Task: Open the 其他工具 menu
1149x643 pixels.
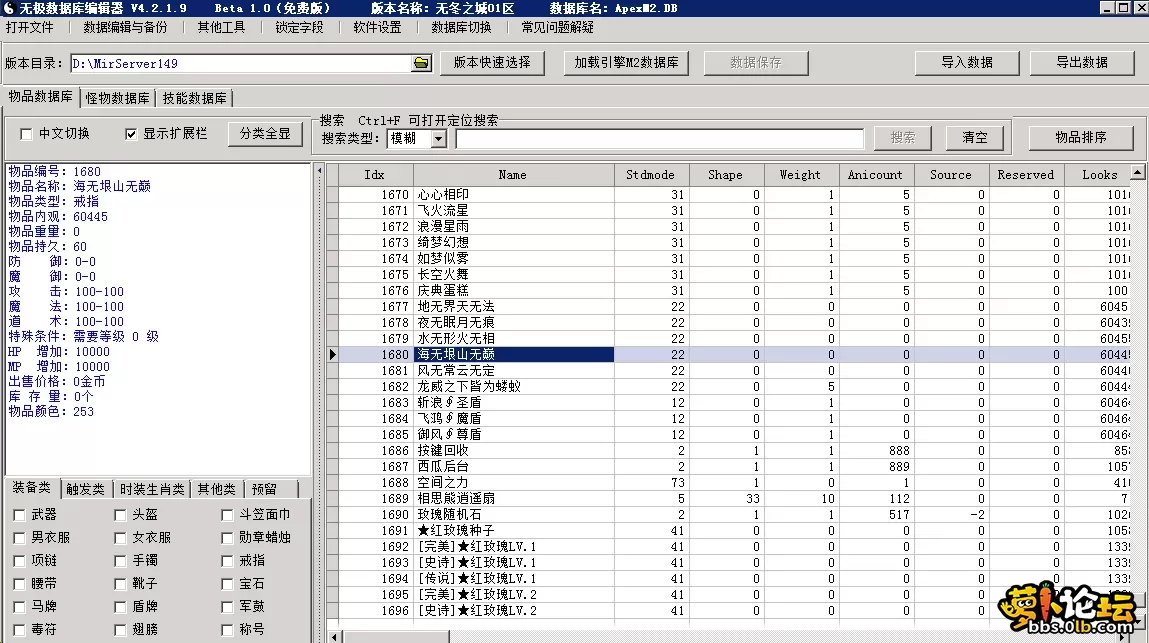Action: pyautogui.click(x=221, y=27)
